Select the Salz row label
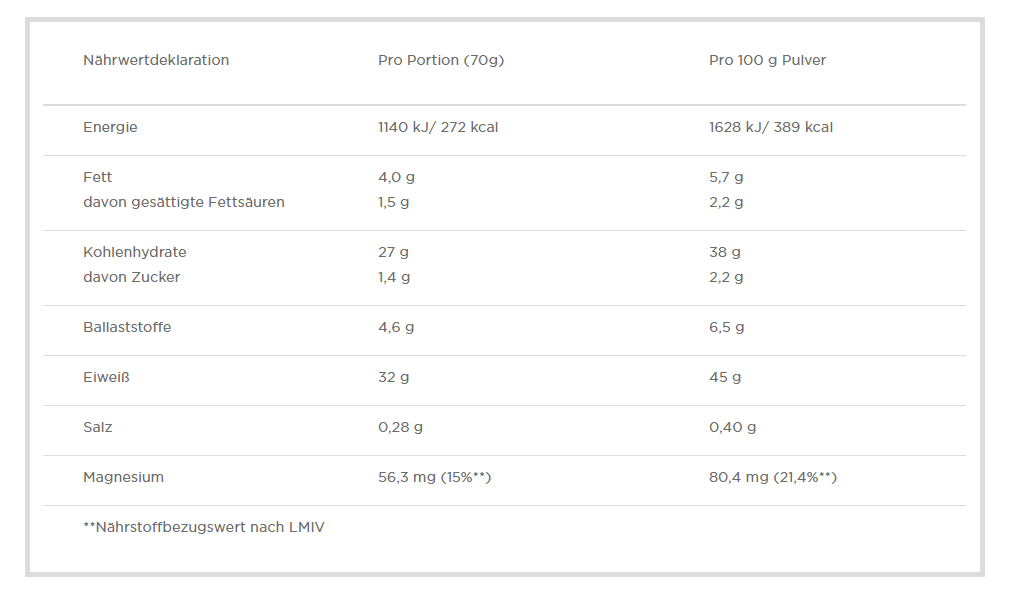 coord(97,427)
